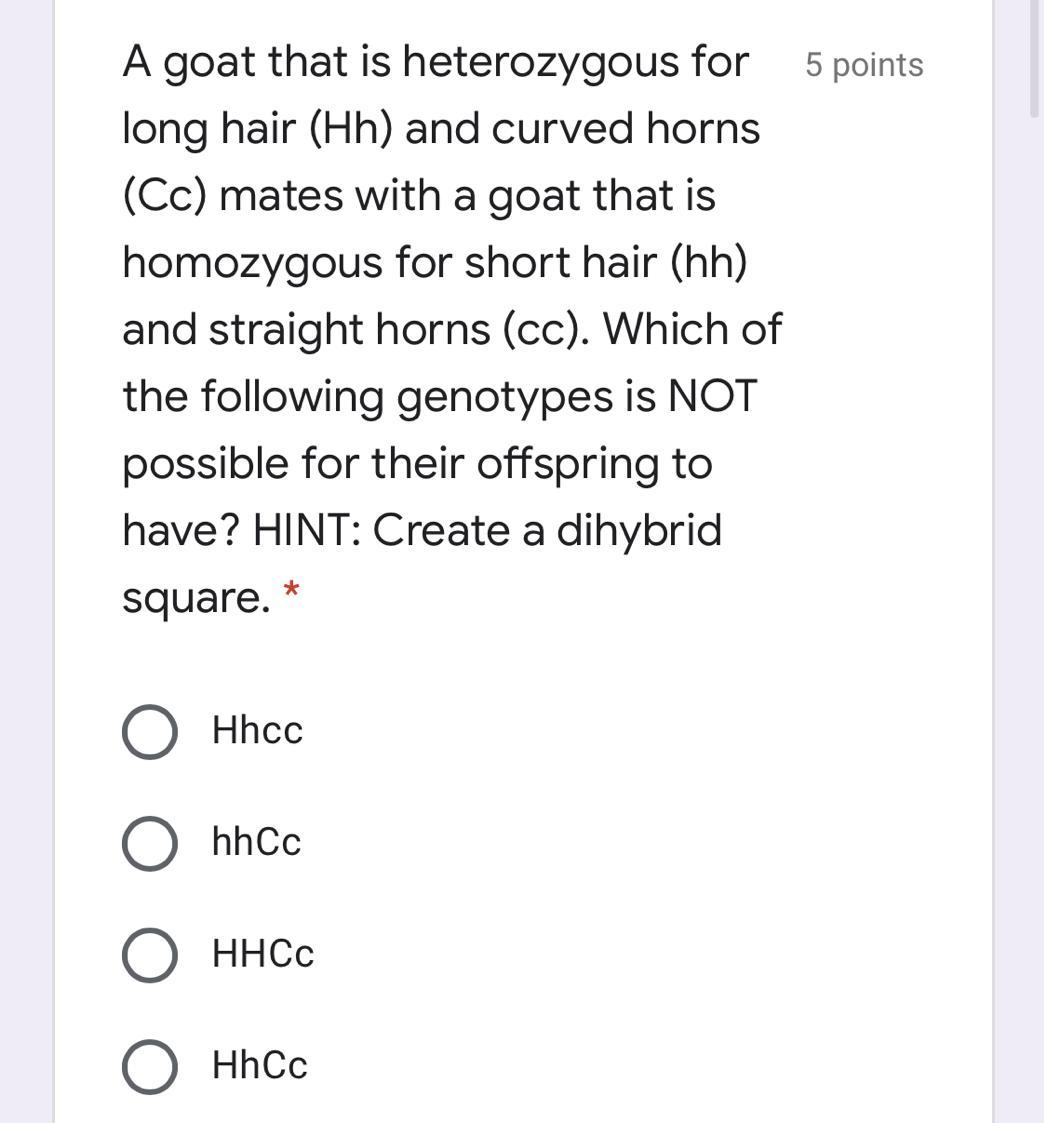The image size is (1044, 1123).
Task: Choose the hhCc radio circle
Action: coord(150,843)
